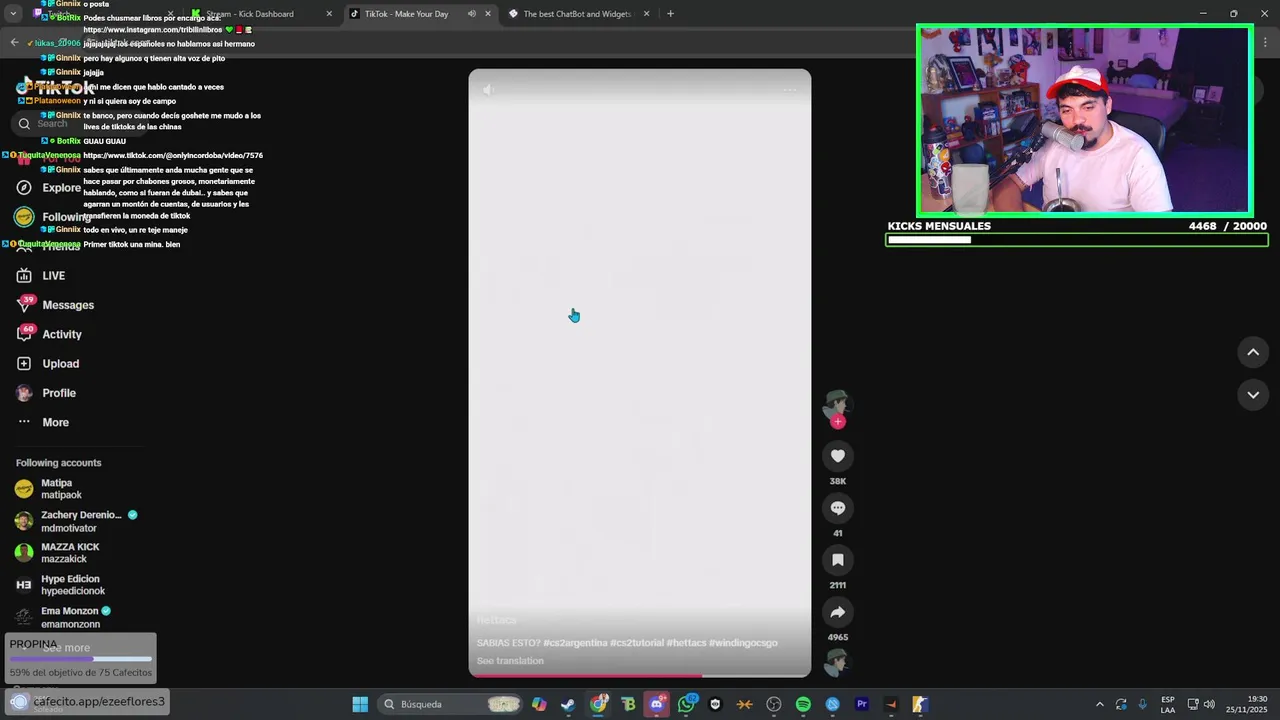
Task: Click the #cs2tutorial hashtag
Action: click(x=637, y=643)
